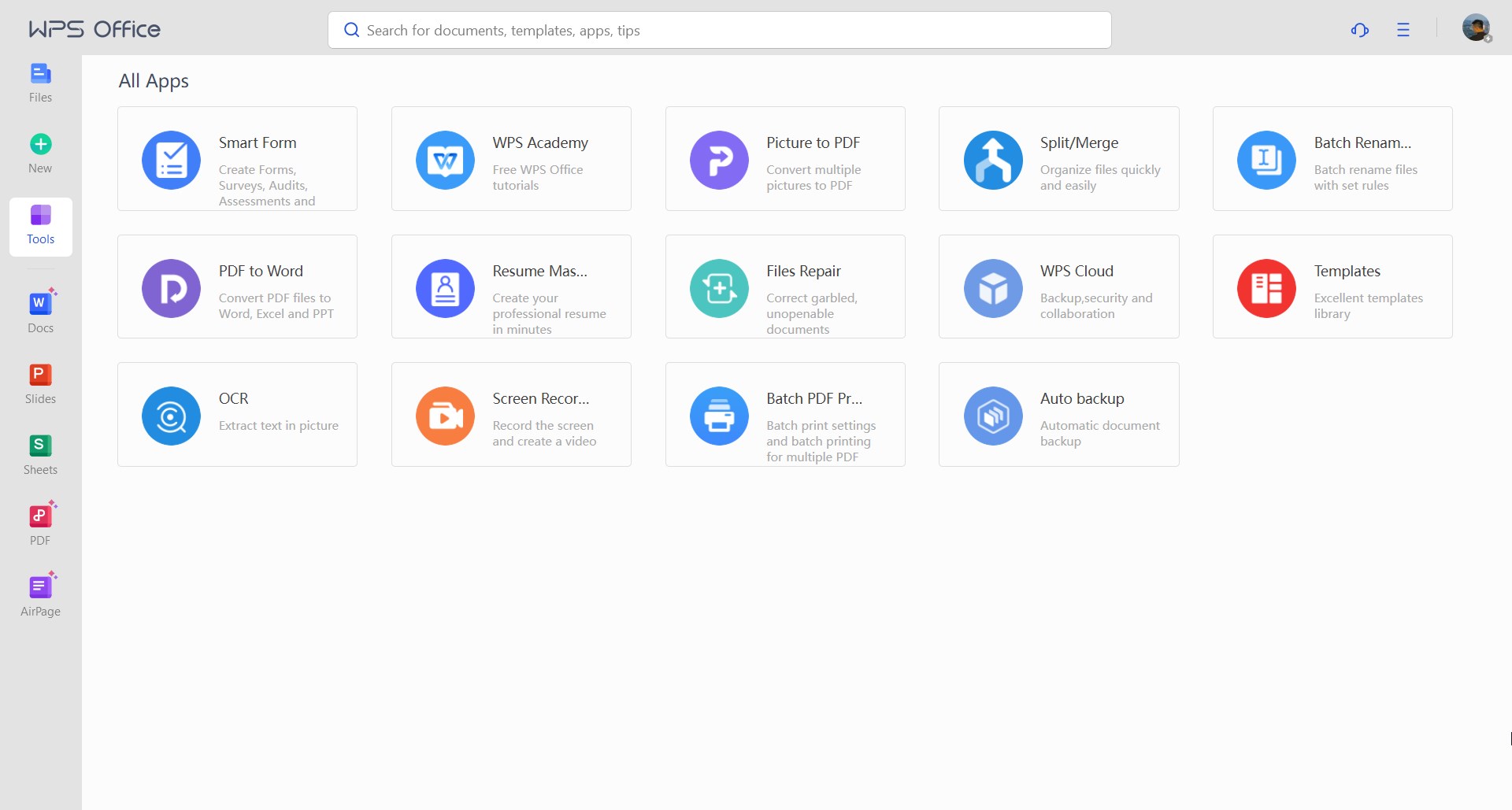
Task: Click 'Record the screen and create a video'
Action: coord(544,433)
